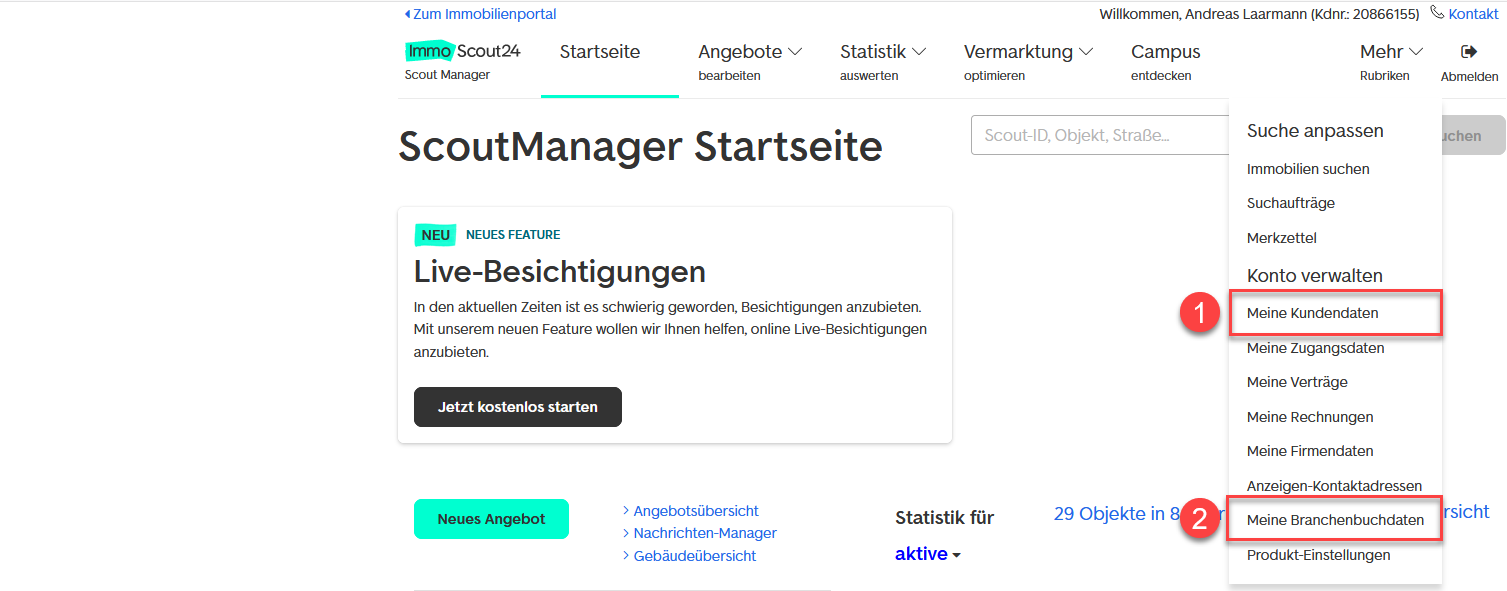Open Meine Rechnungen menu entry
This screenshot has width=1507, height=591.
[x=1309, y=417]
